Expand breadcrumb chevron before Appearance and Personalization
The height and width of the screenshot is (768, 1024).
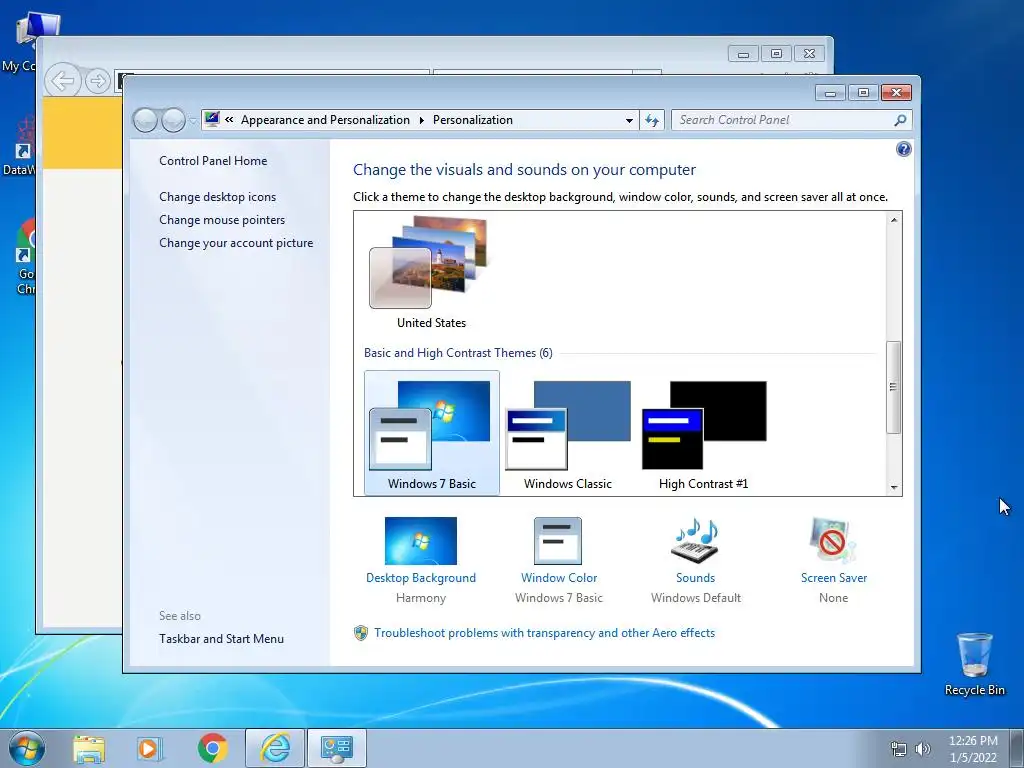229,120
